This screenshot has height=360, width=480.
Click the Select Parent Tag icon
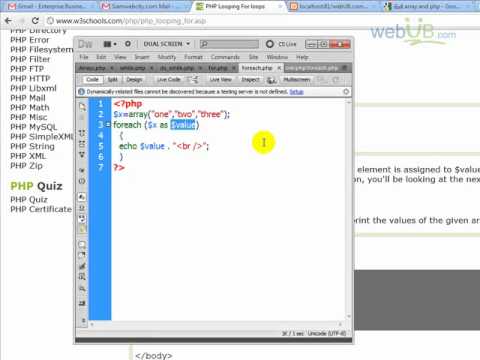[x=82, y=170]
